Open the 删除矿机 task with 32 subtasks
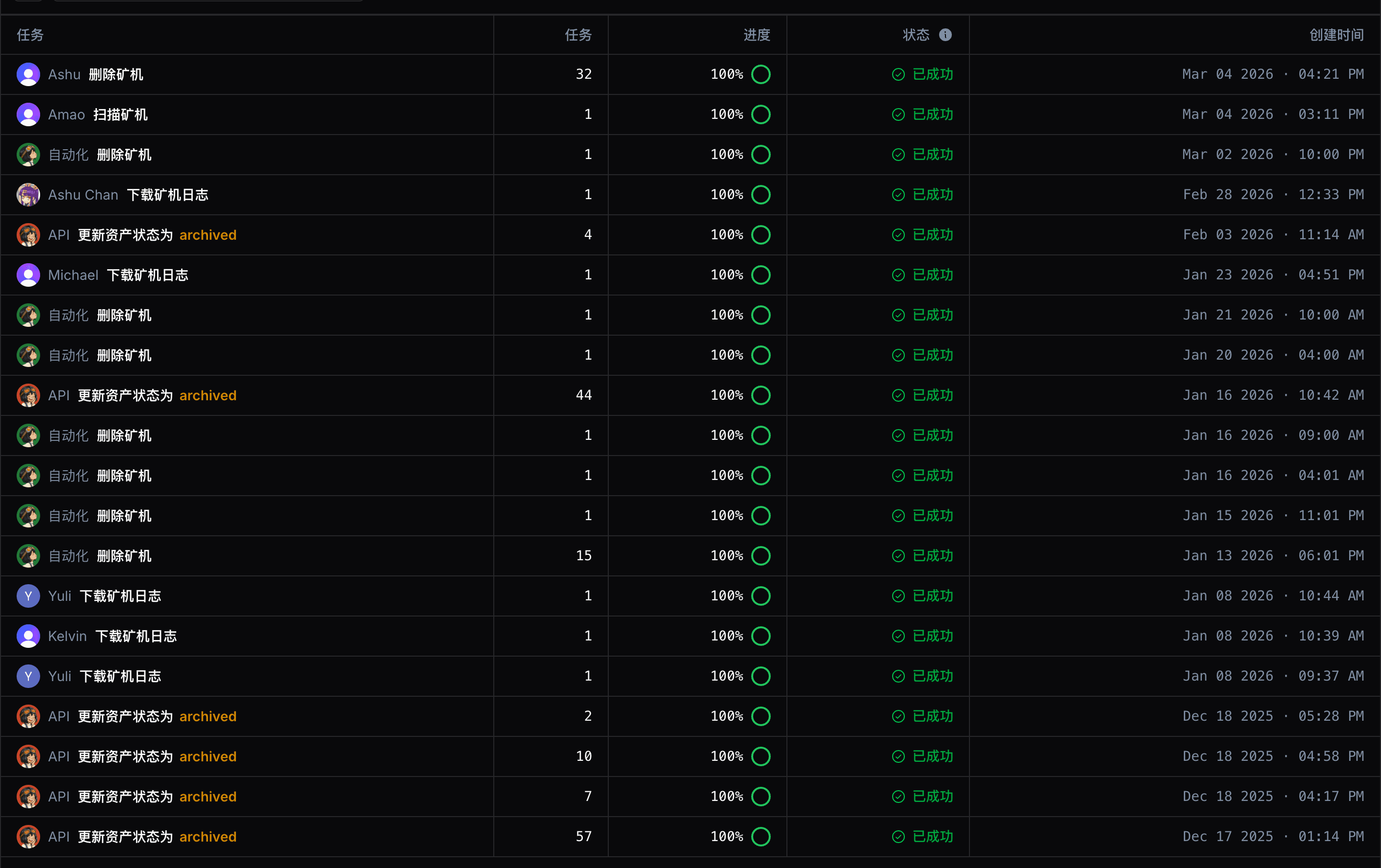The width and height of the screenshot is (1381, 868). 116,74
